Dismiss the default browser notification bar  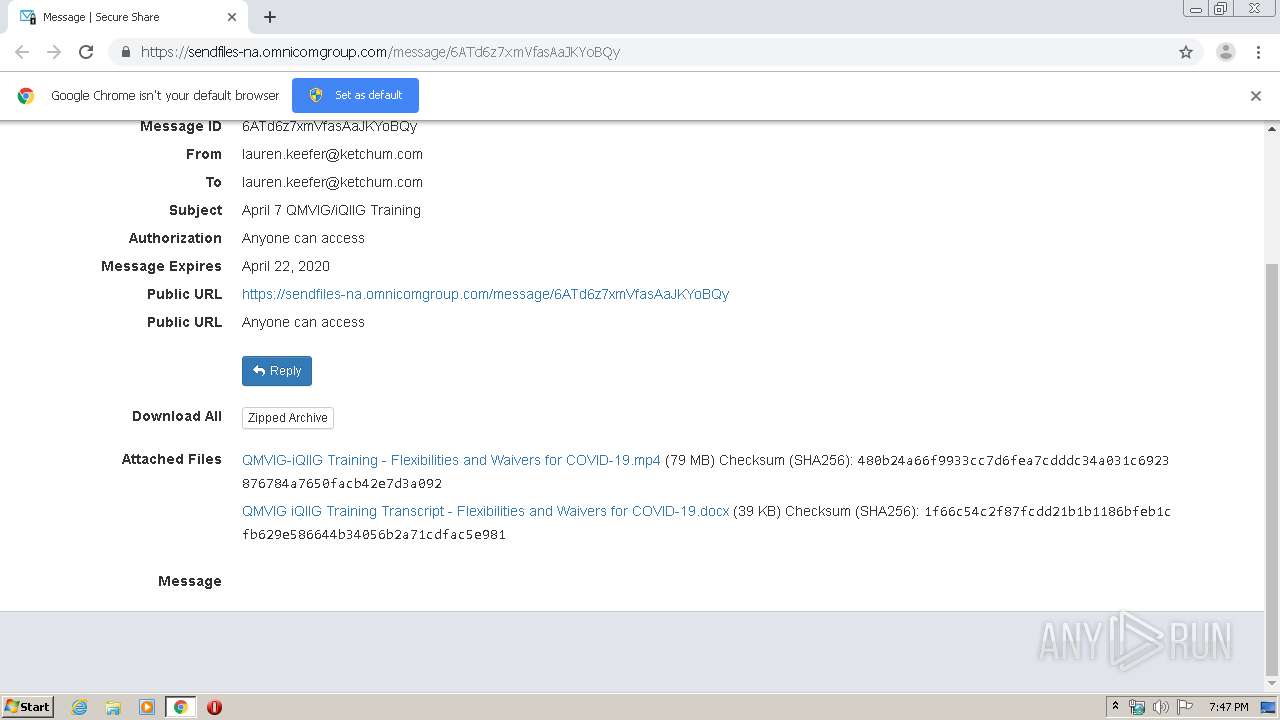click(1256, 96)
